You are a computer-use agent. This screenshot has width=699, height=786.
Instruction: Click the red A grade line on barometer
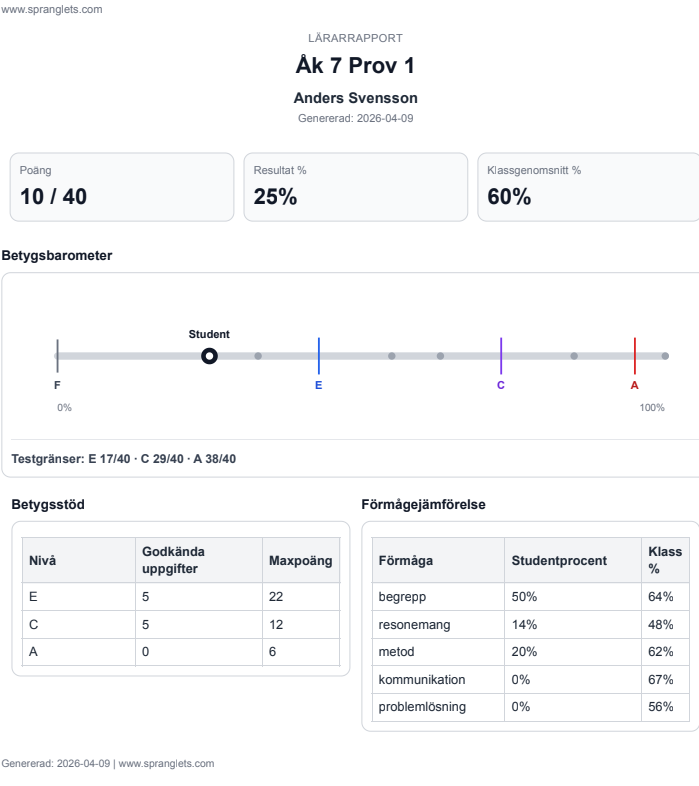[634, 355]
